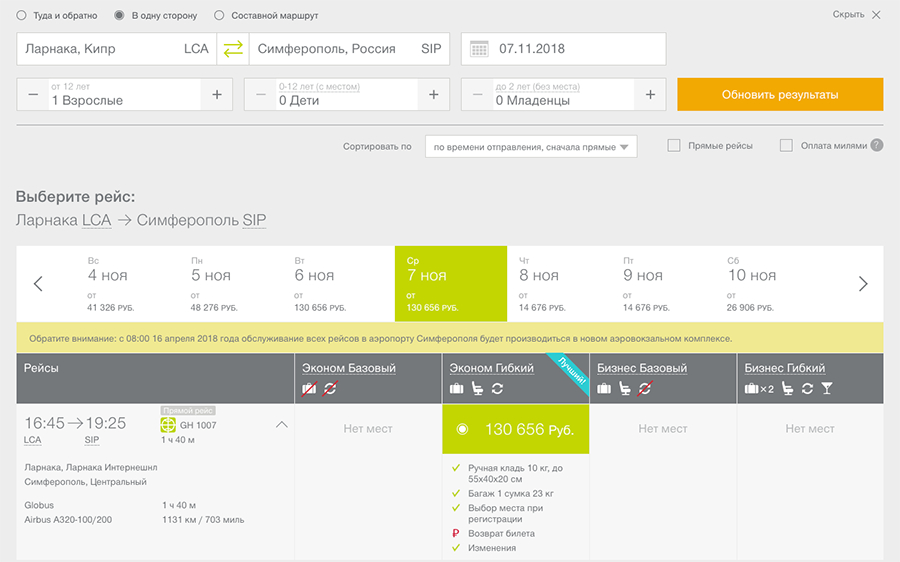
Task: Decrease adult passengers with minus button
Action: (33, 95)
